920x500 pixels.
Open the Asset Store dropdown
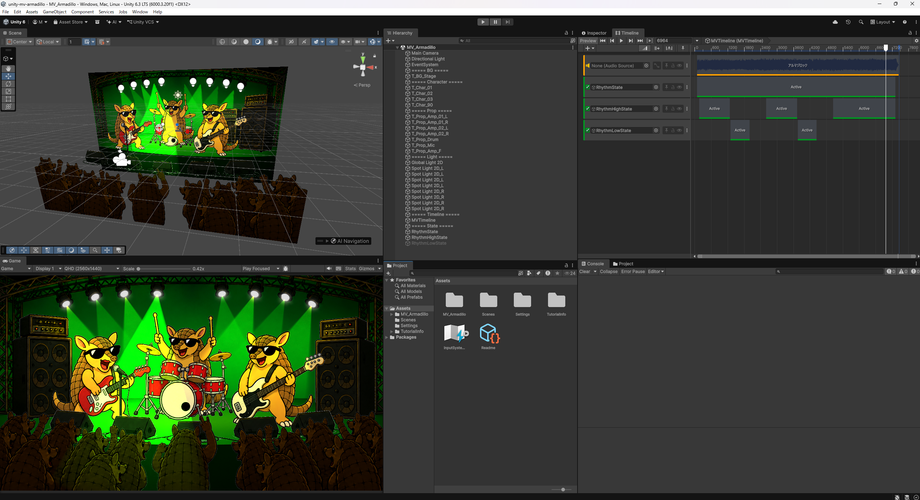pyautogui.click(x=70, y=22)
